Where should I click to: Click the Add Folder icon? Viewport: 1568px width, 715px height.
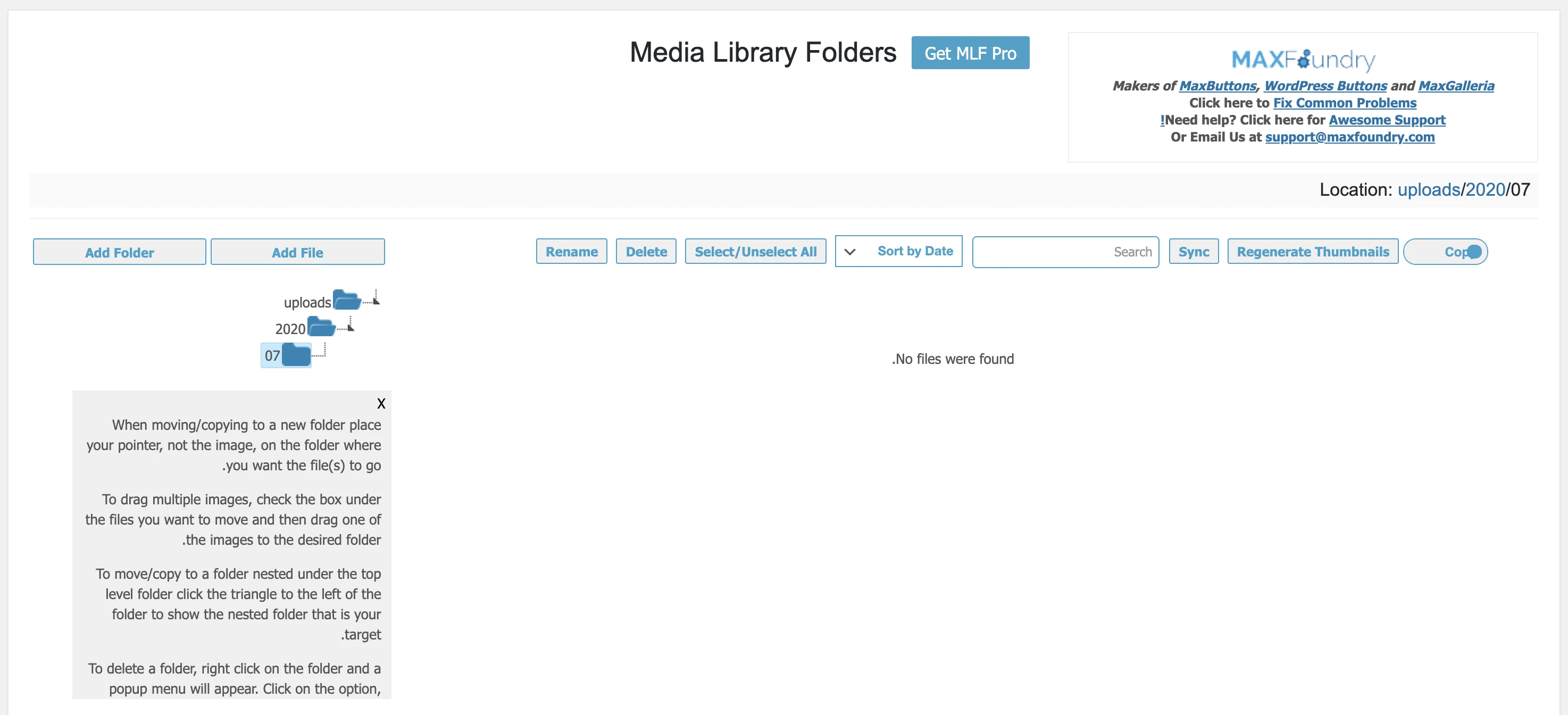pyautogui.click(x=120, y=252)
